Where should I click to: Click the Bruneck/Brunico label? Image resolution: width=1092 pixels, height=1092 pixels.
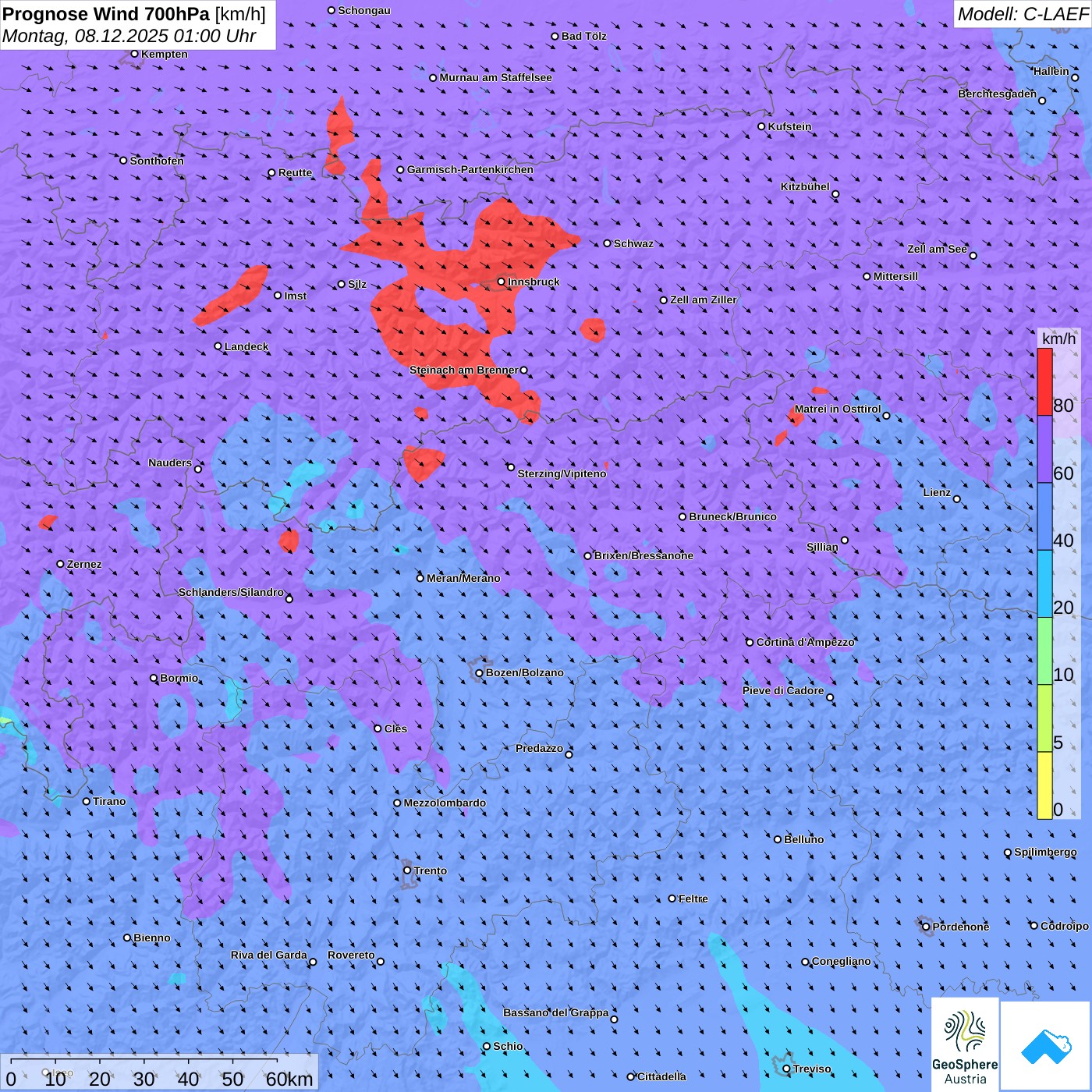click(x=732, y=516)
